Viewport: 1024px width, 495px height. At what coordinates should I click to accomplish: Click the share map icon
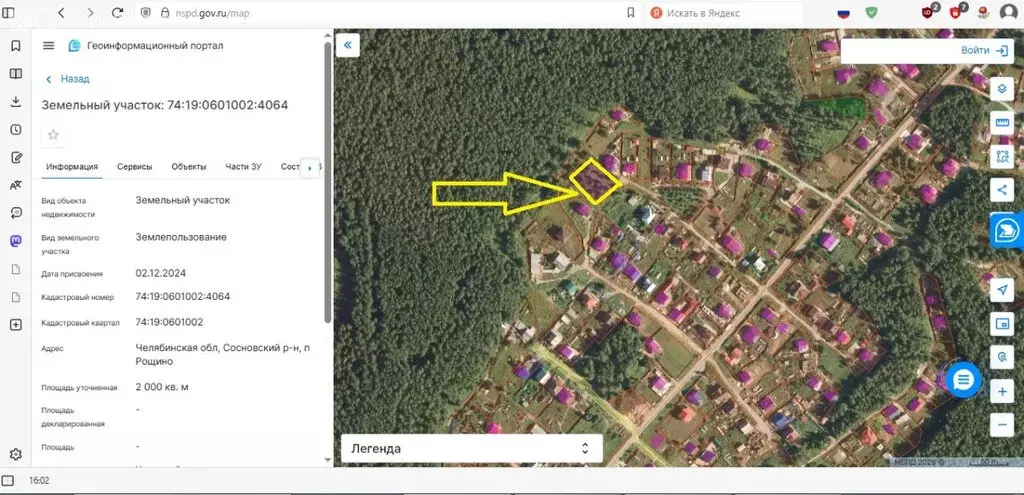tap(1002, 190)
